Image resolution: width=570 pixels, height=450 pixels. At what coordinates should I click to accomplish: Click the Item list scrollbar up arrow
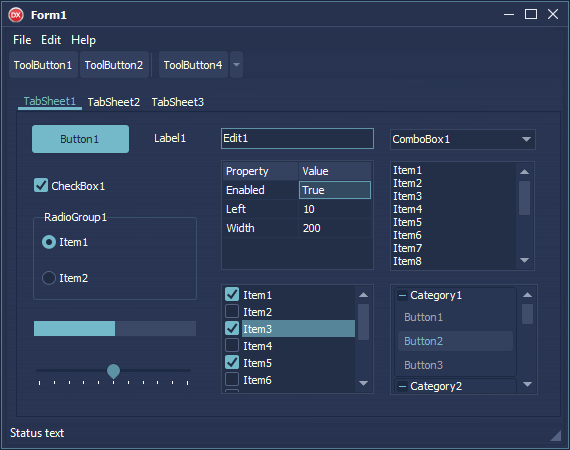[x=524, y=172]
